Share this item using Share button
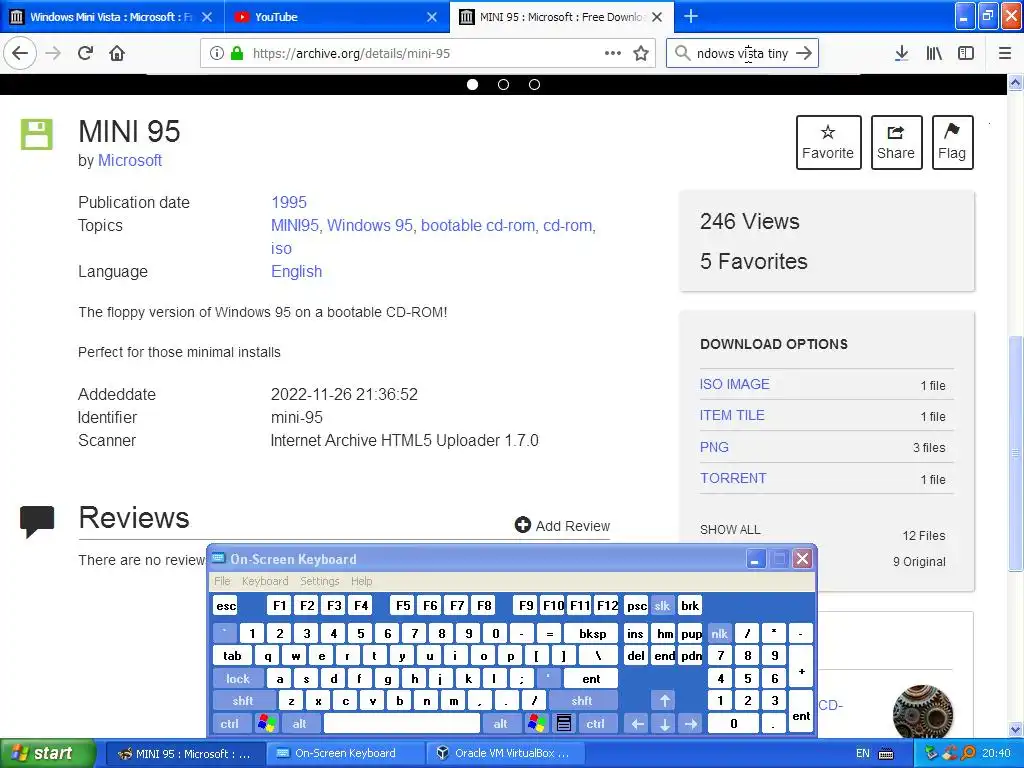This screenshot has width=1024, height=768. tap(896, 142)
